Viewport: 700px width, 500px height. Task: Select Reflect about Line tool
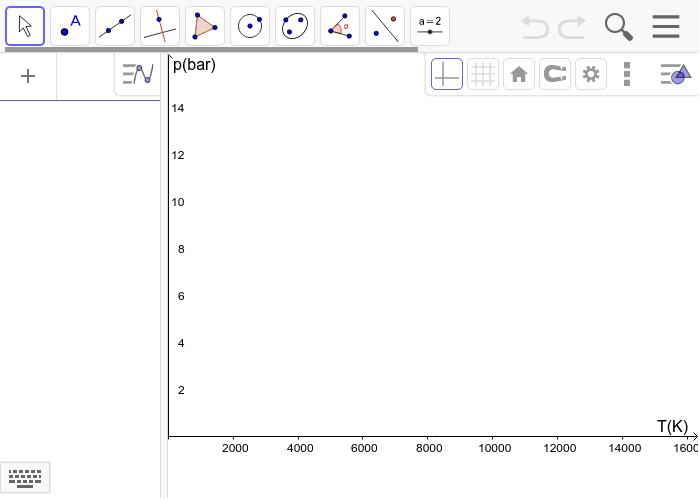pyautogui.click(x=385, y=26)
